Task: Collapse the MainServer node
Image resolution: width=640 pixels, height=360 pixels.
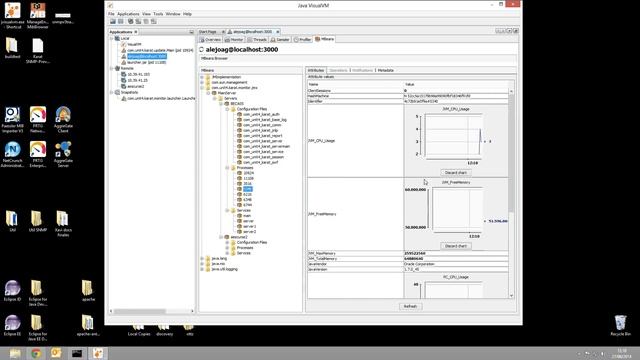Action: point(208,93)
